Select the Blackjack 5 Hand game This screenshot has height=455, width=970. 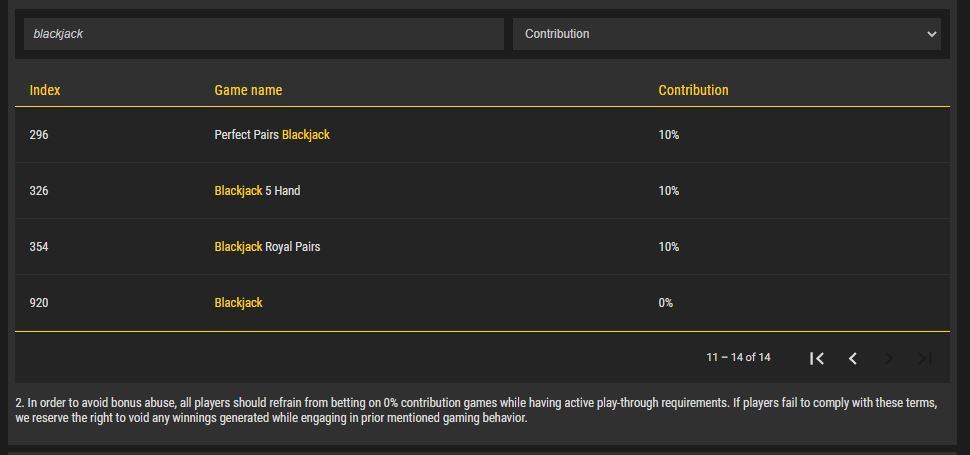257,191
